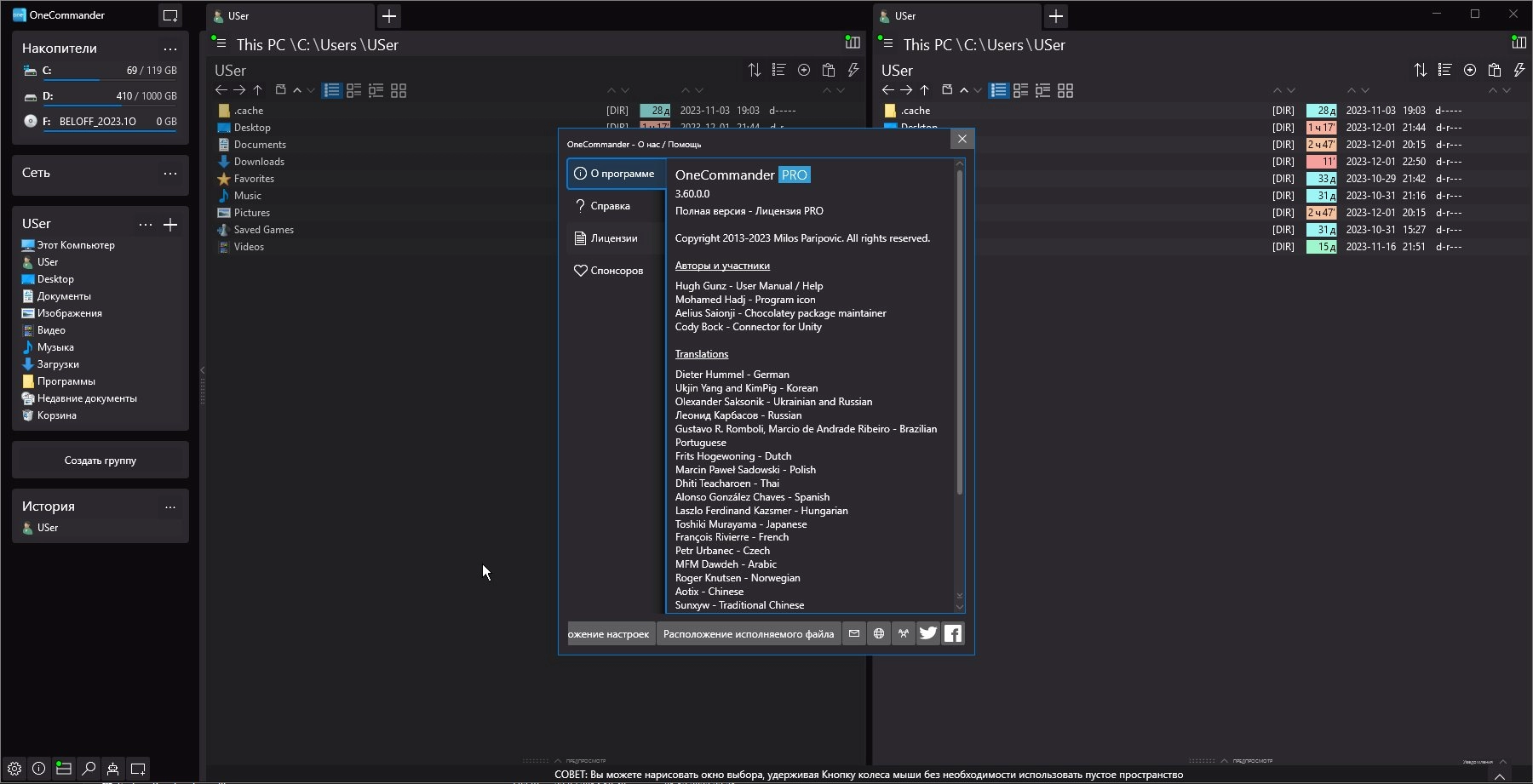
Task: Click the Twitter icon in the About dialog
Action: pos(928,633)
